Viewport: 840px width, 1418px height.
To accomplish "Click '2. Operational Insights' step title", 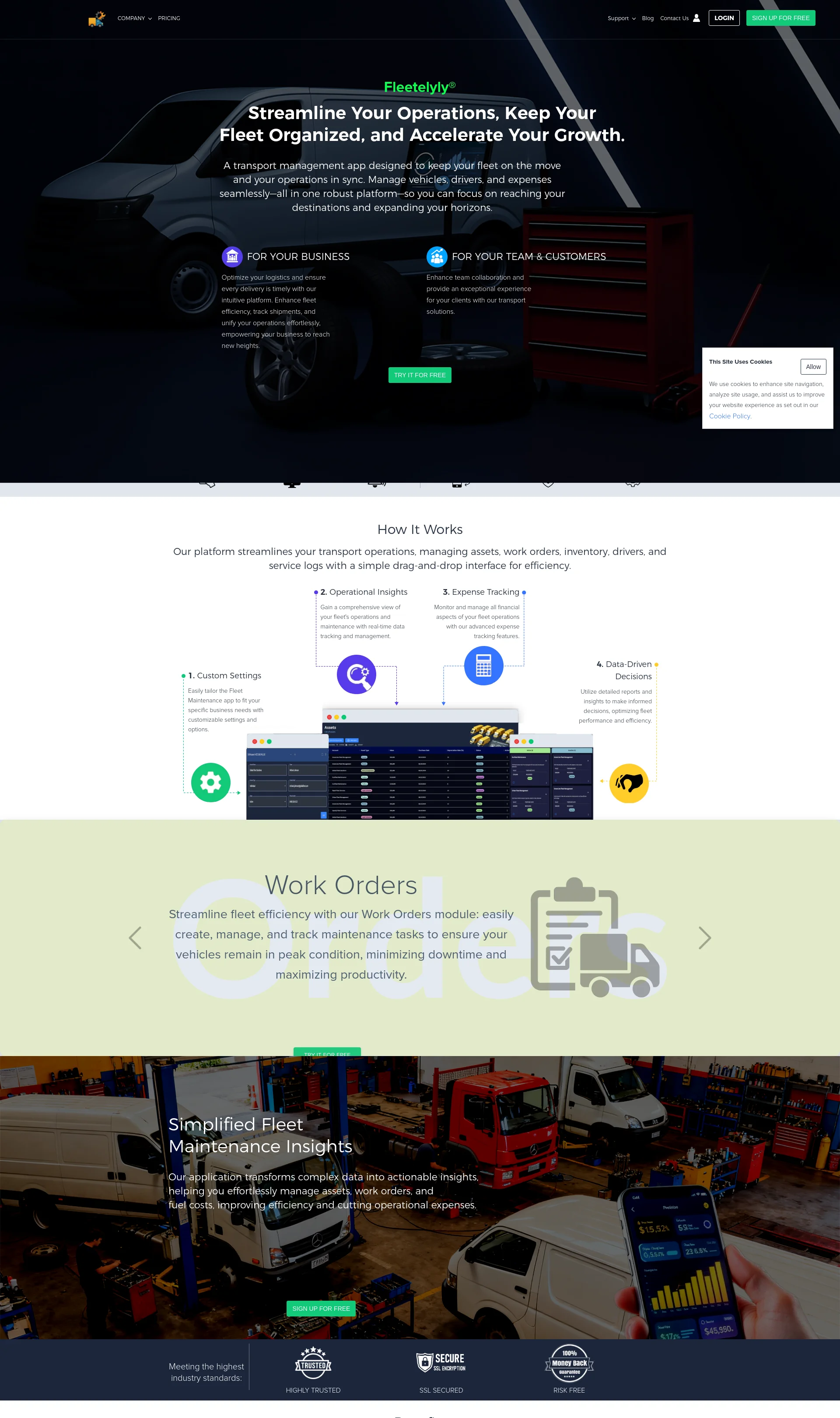I will pyautogui.click(x=364, y=592).
